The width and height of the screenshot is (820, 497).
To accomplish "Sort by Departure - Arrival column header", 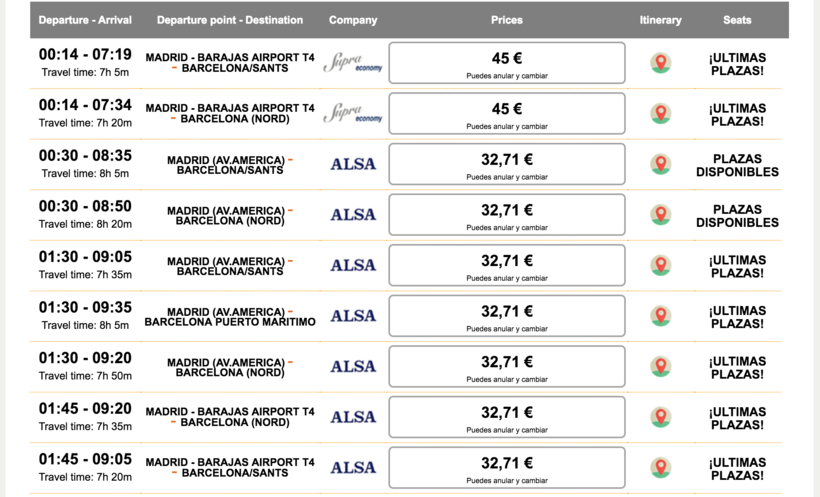I will pyautogui.click(x=85, y=20).
